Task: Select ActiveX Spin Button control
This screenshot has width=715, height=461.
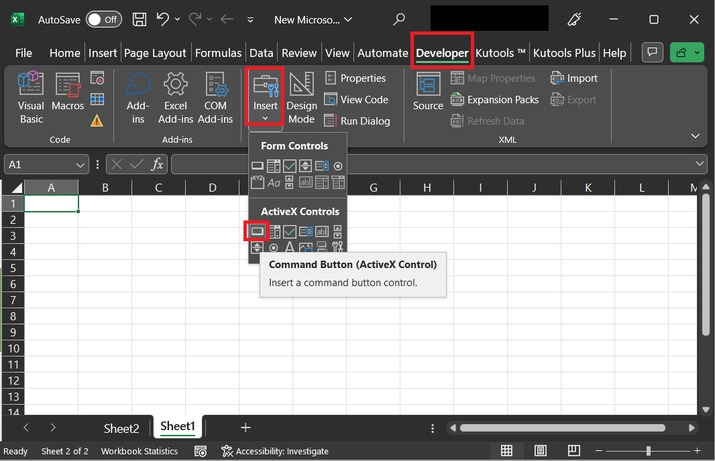Action: point(257,248)
